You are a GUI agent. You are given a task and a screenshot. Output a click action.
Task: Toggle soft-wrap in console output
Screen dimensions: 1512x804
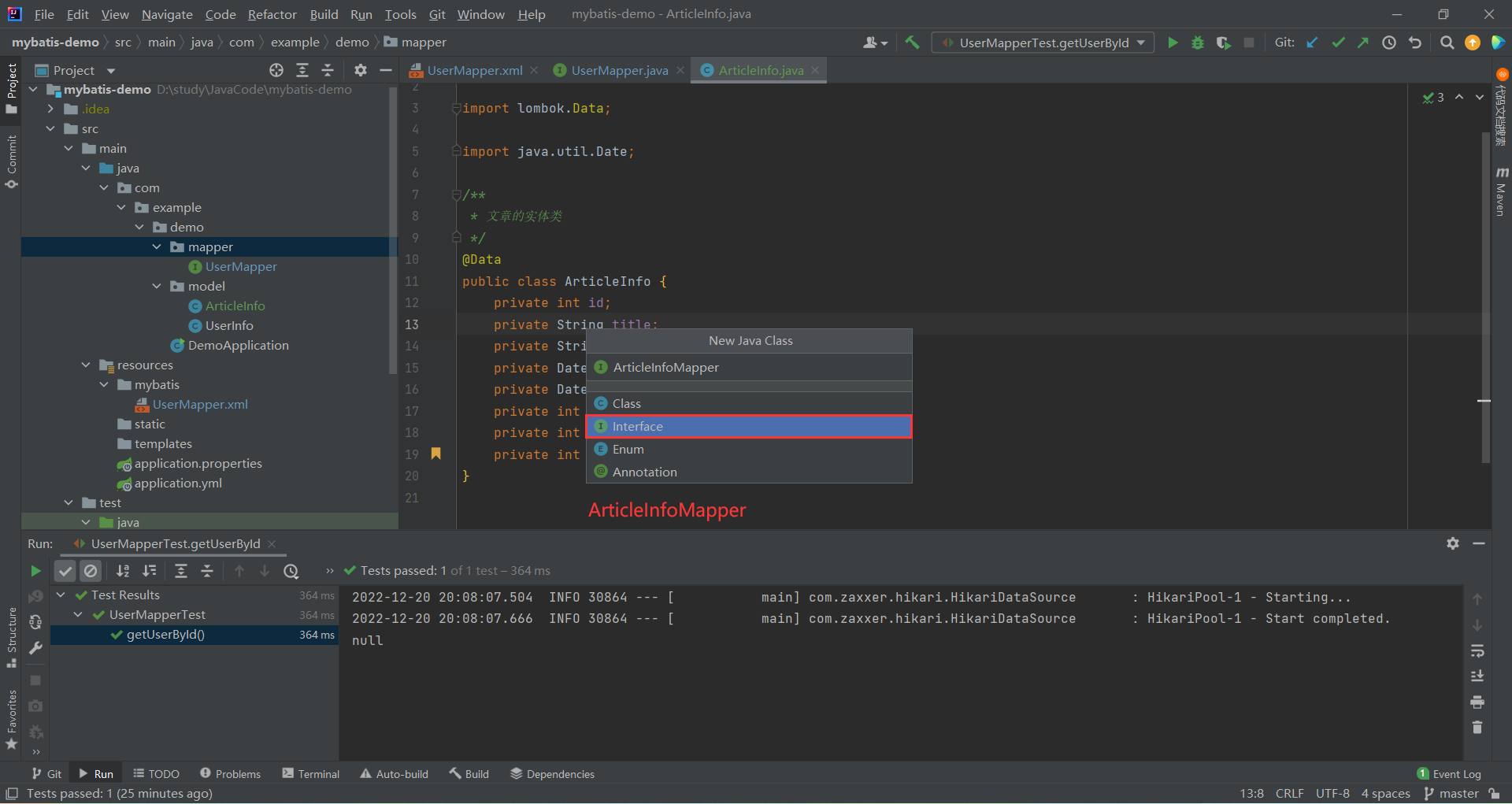(1477, 650)
